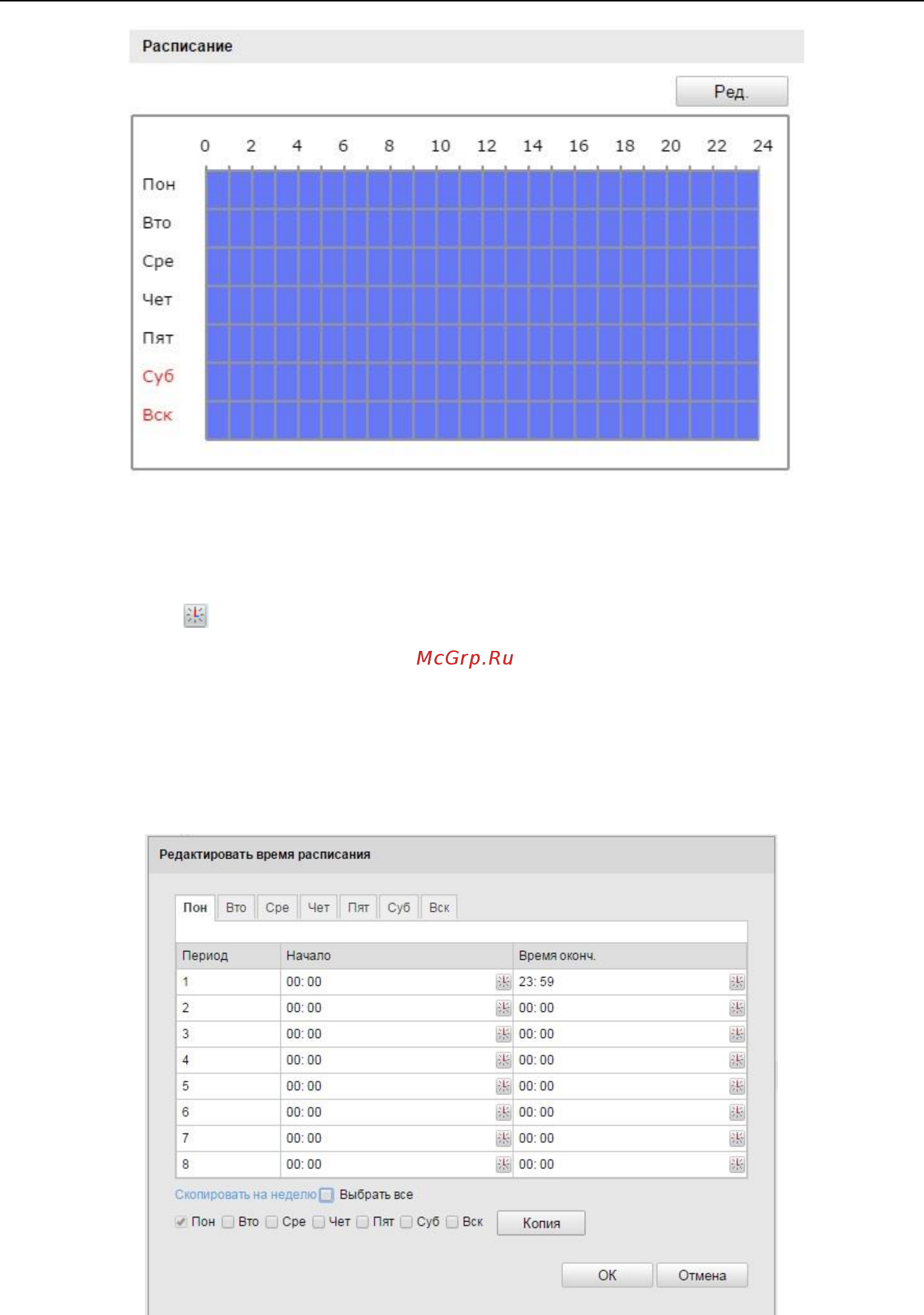Open time picker for period 2 start
The width and height of the screenshot is (924, 1315).
click(x=503, y=1008)
